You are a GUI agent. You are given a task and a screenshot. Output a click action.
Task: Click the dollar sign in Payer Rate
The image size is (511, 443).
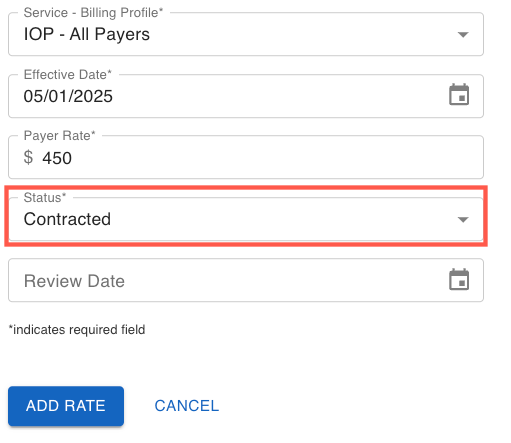28,157
